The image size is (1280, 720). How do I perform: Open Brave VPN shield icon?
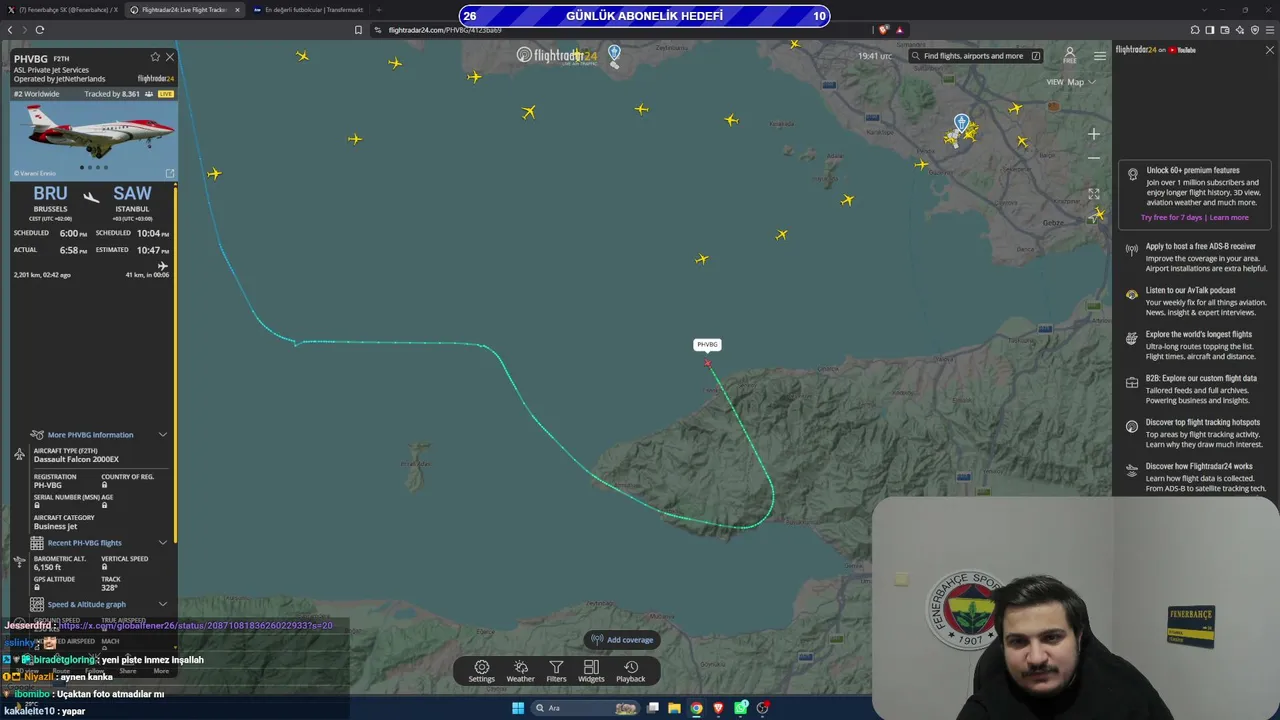[1255, 30]
